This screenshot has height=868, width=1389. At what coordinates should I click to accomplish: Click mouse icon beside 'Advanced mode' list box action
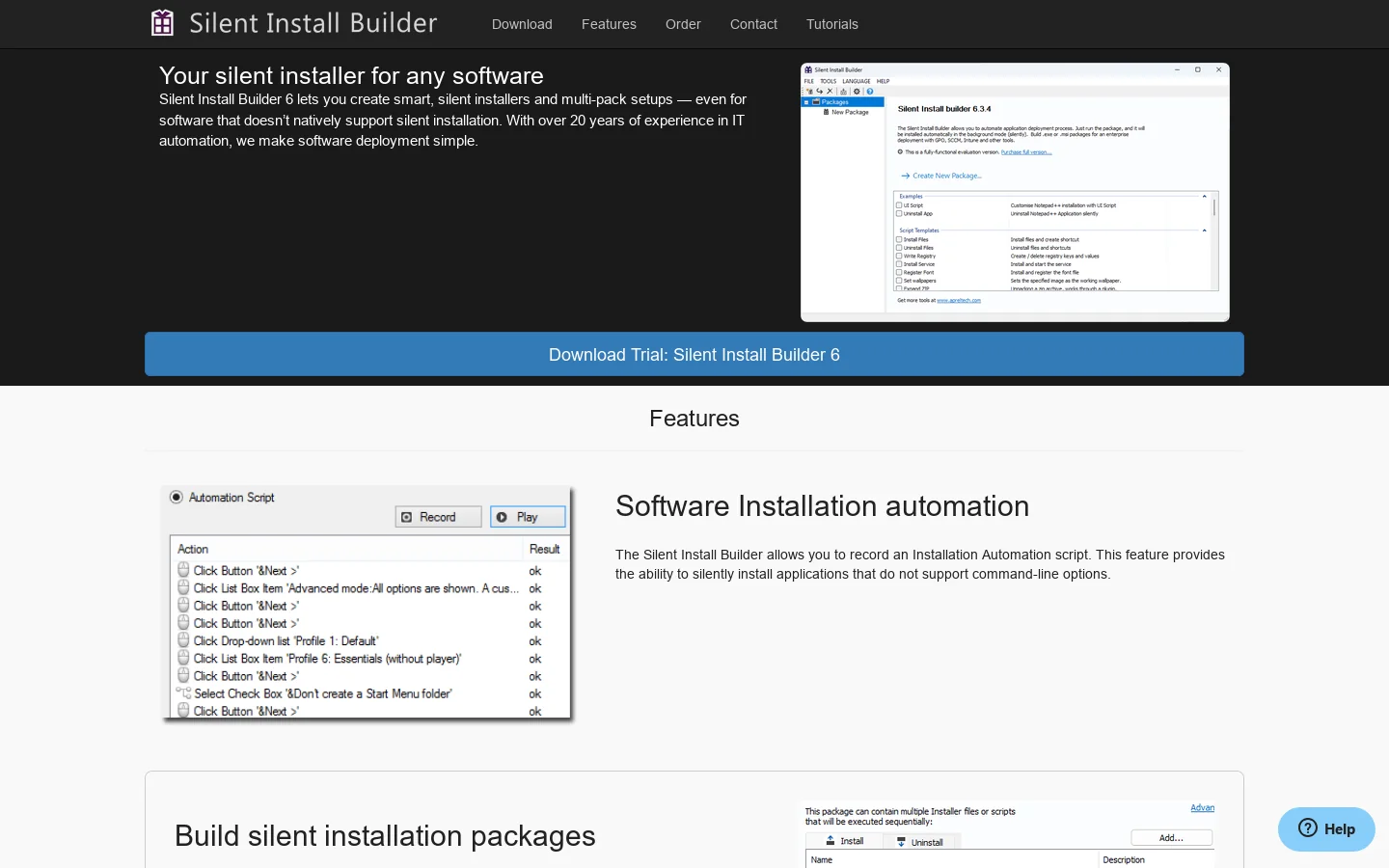(183, 587)
